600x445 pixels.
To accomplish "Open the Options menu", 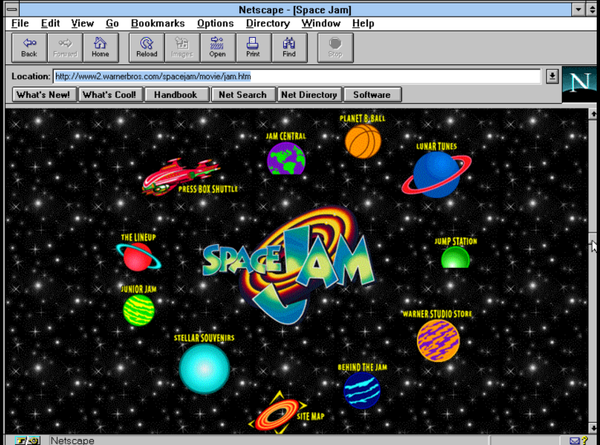I will pos(215,23).
